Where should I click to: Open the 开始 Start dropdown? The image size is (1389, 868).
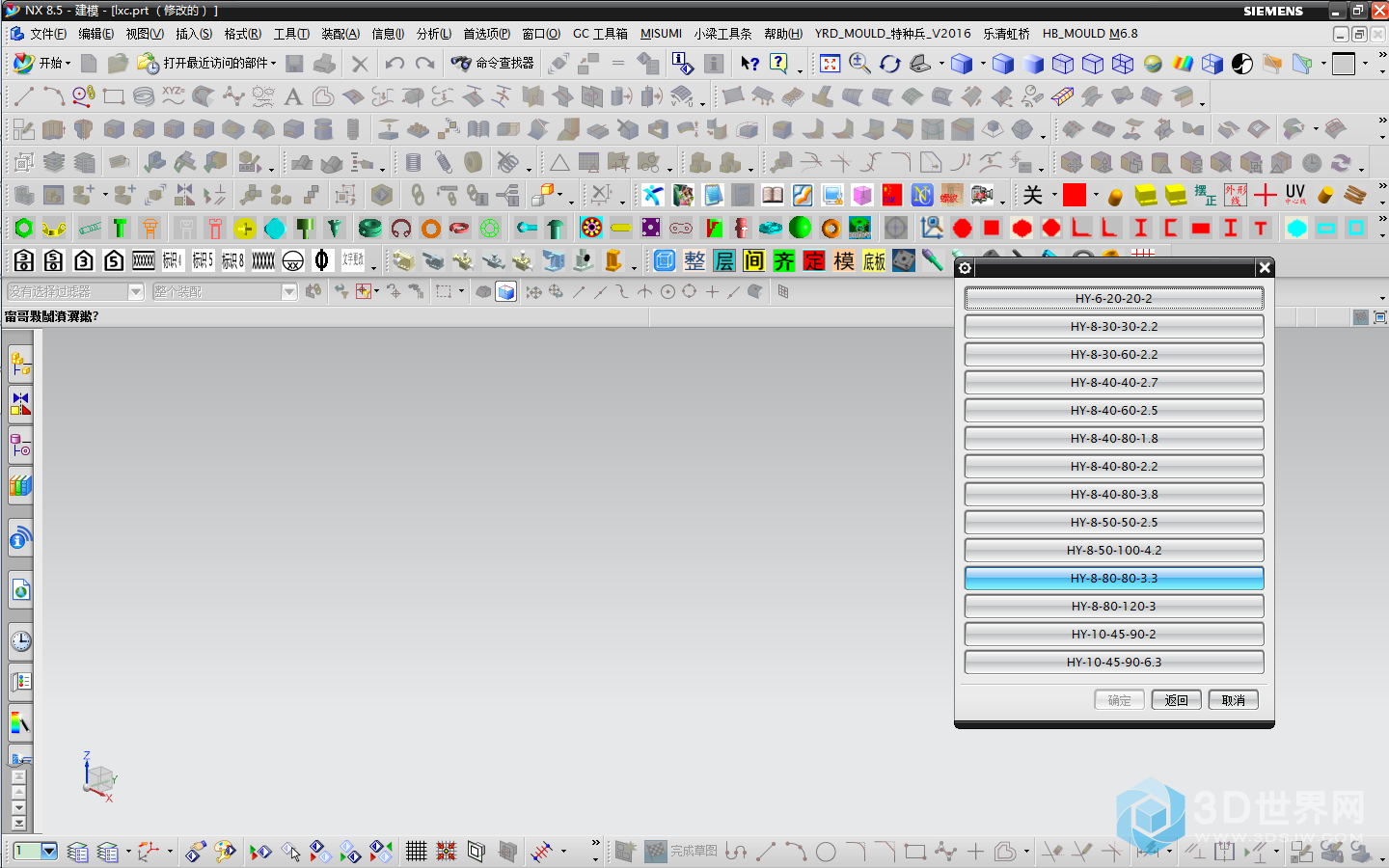tap(41, 63)
